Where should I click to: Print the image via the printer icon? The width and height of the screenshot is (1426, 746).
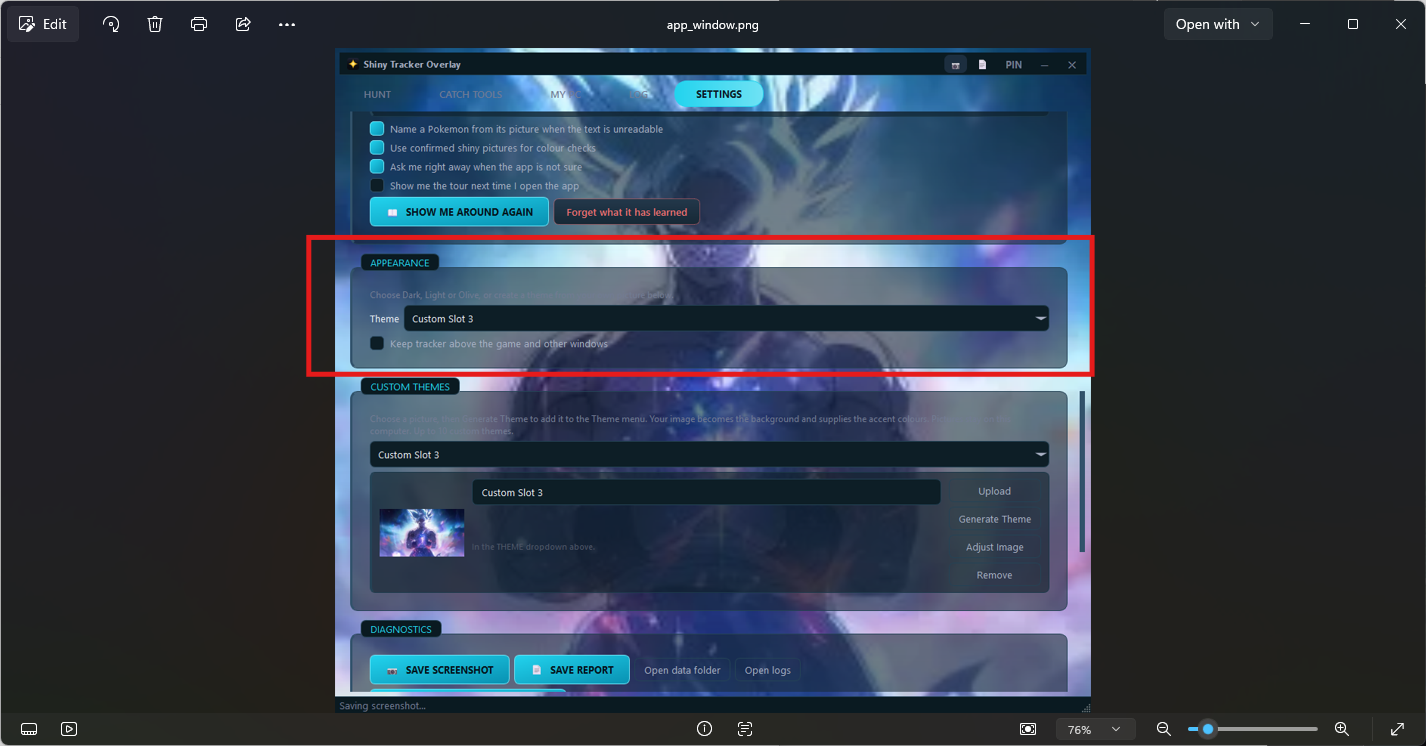pos(199,24)
